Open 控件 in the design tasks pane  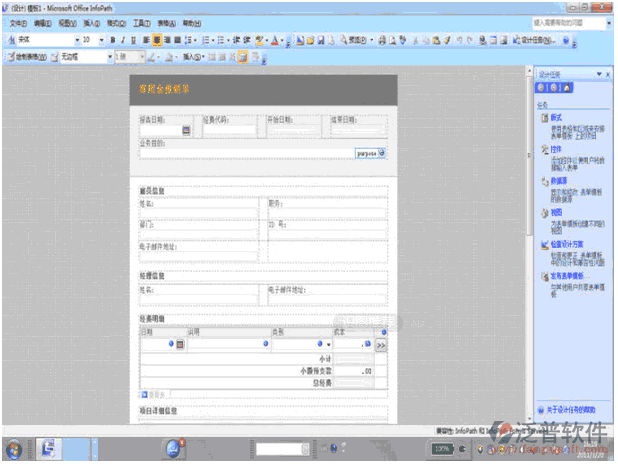[556, 149]
